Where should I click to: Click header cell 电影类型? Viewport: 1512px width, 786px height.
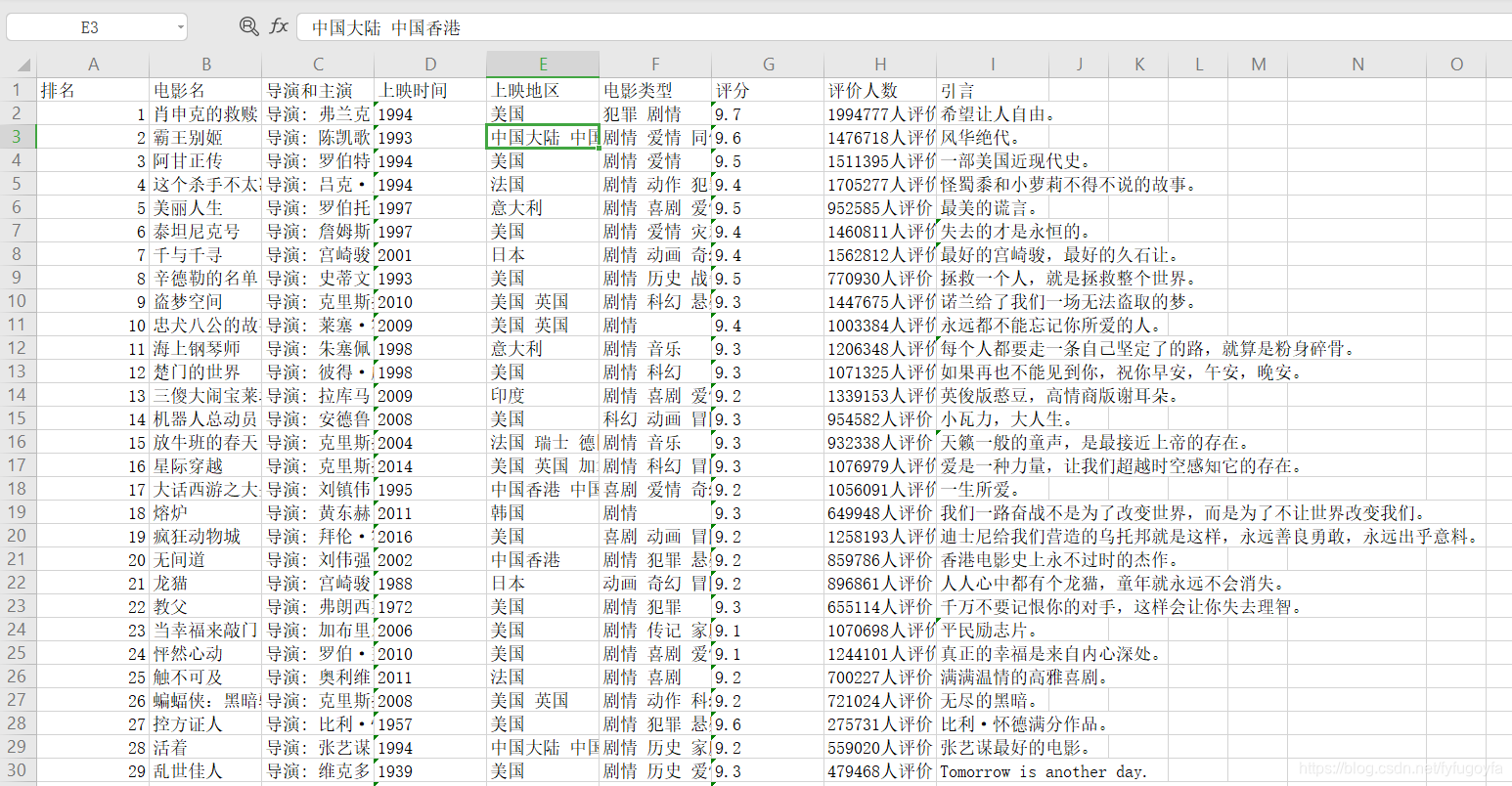655,90
